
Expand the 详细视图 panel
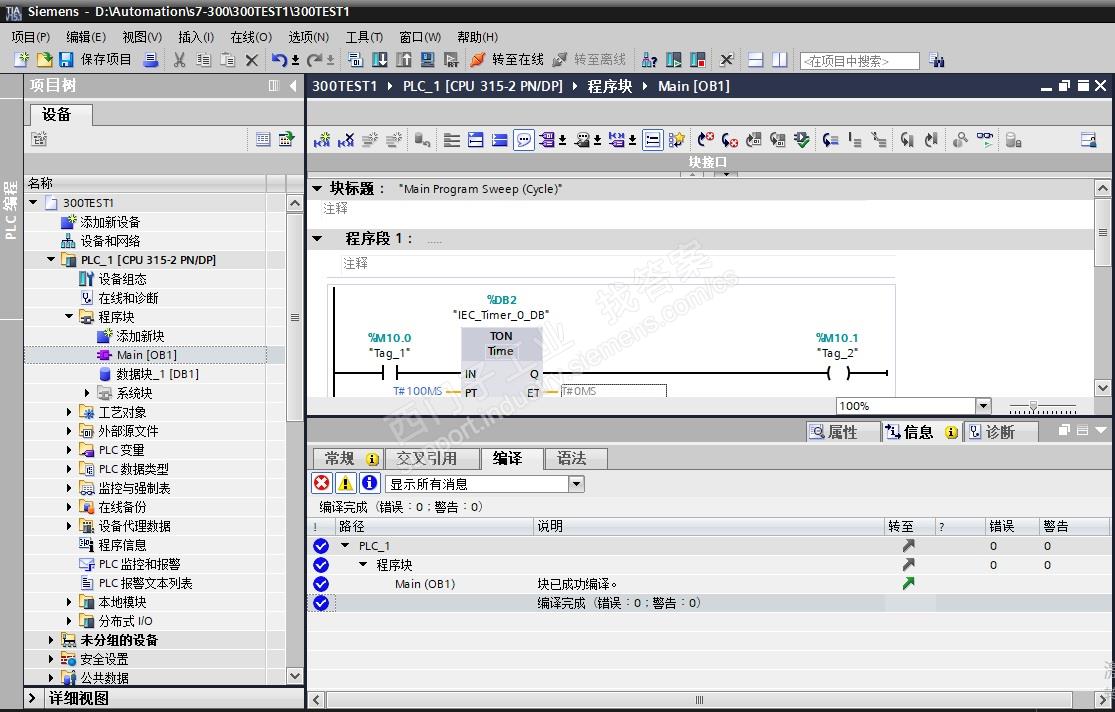[x=32, y=698]
